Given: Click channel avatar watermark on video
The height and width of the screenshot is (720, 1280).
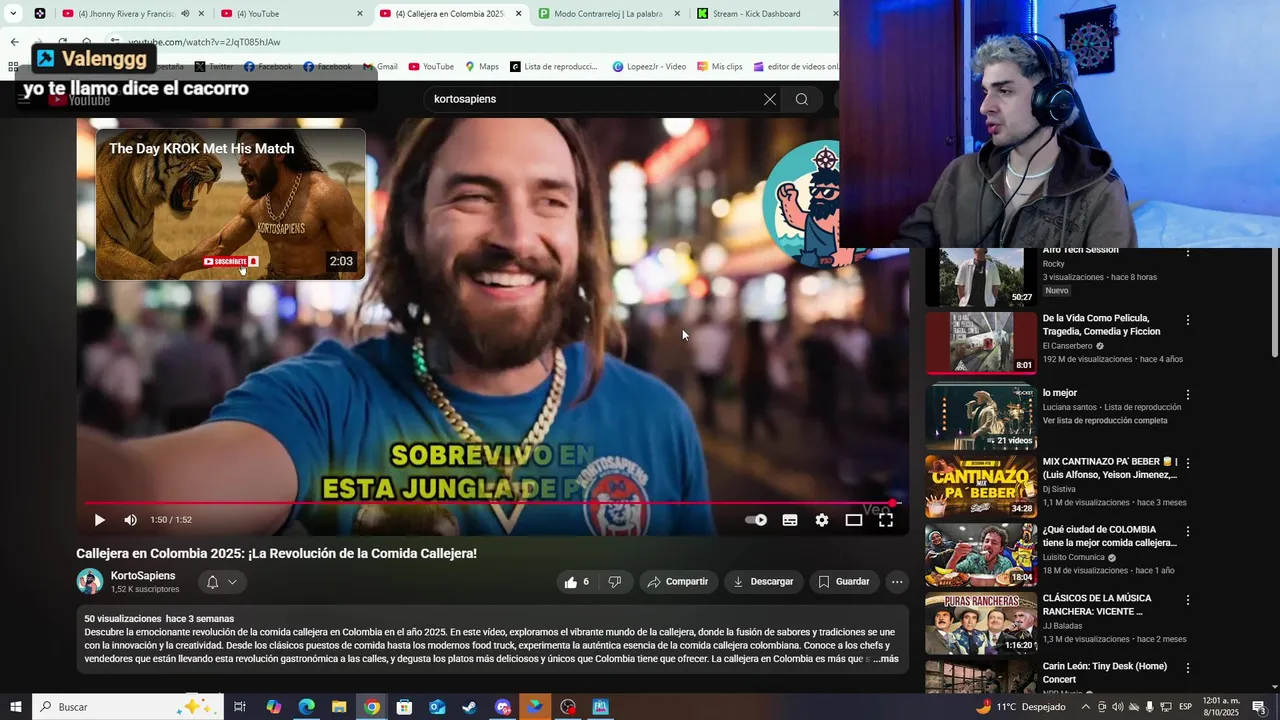Looking at the screenshot, I should (x=802, y=204).
